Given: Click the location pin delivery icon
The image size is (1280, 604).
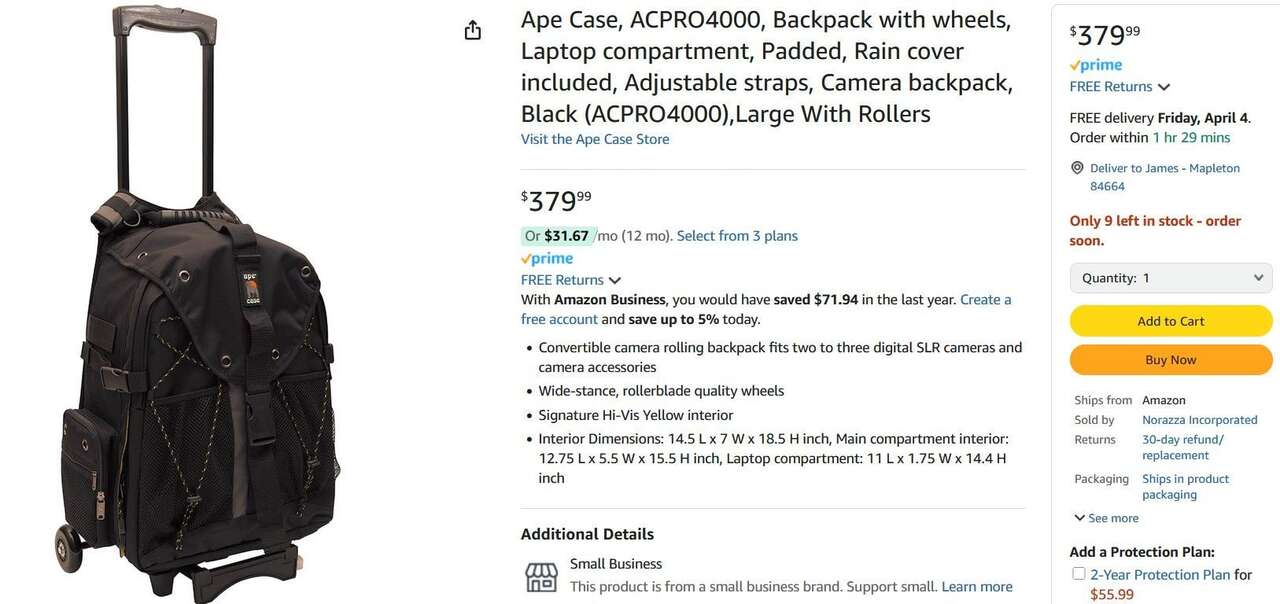Looking at the screenshot, I should (1077, 168).
